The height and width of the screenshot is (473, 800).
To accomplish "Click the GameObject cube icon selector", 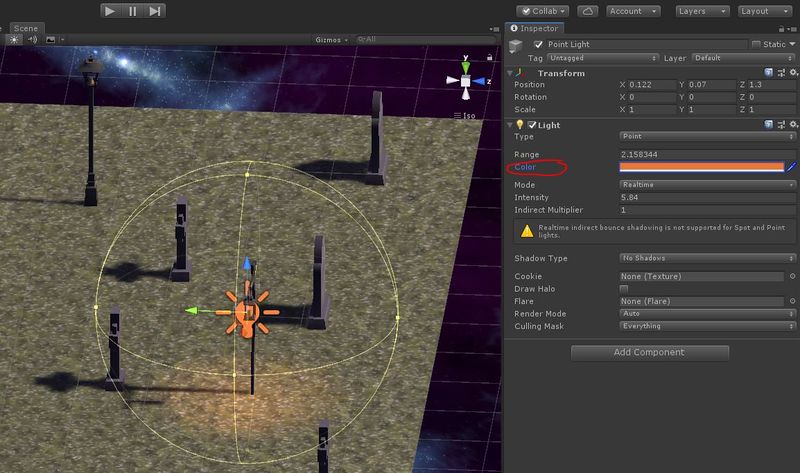I will click(x=516, y=47).
